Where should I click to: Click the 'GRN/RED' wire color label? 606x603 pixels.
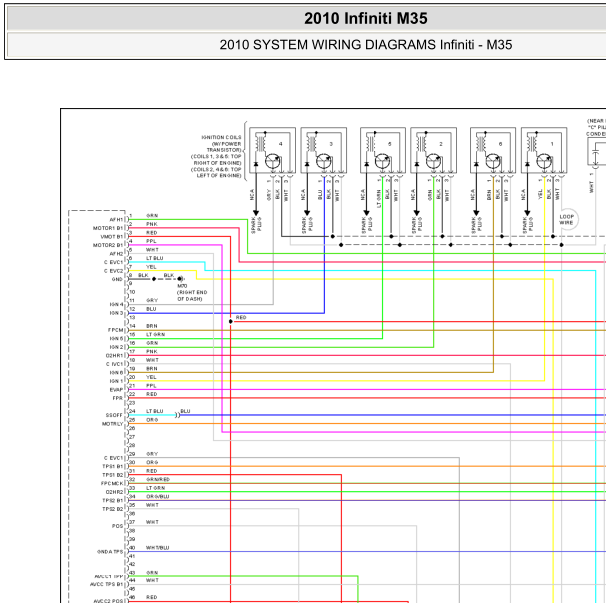pos(158,479)
